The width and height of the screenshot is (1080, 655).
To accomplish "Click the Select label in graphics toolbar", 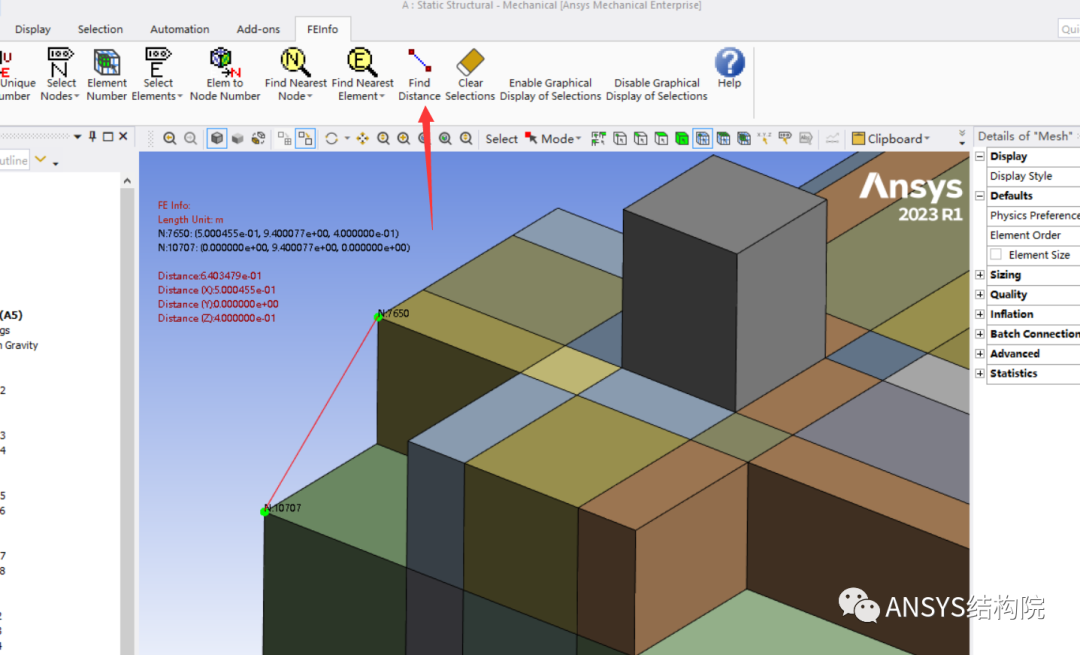I will click(x=501, y=138).
